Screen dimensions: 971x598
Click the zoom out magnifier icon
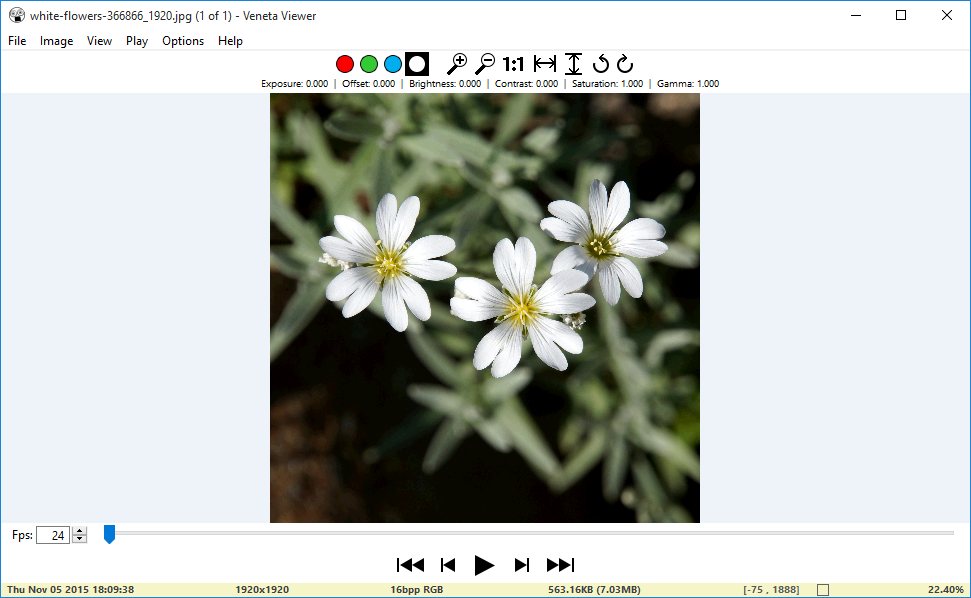click(485, 64)
